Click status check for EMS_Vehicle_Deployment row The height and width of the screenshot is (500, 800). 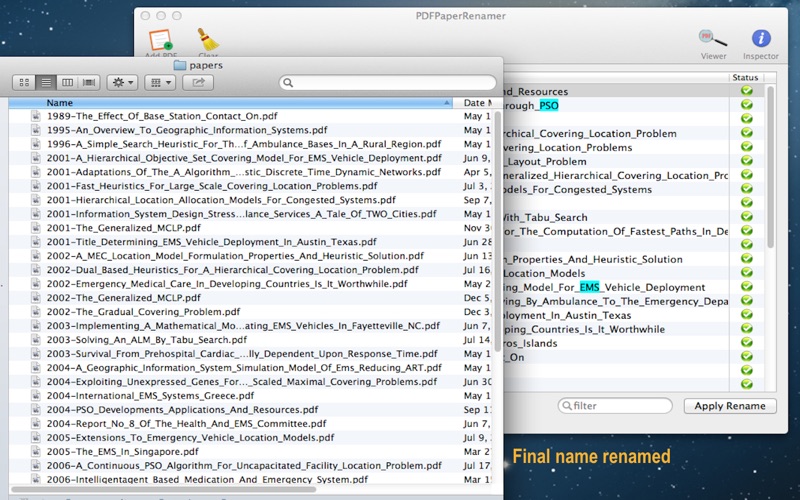click(x=746, y=287)
